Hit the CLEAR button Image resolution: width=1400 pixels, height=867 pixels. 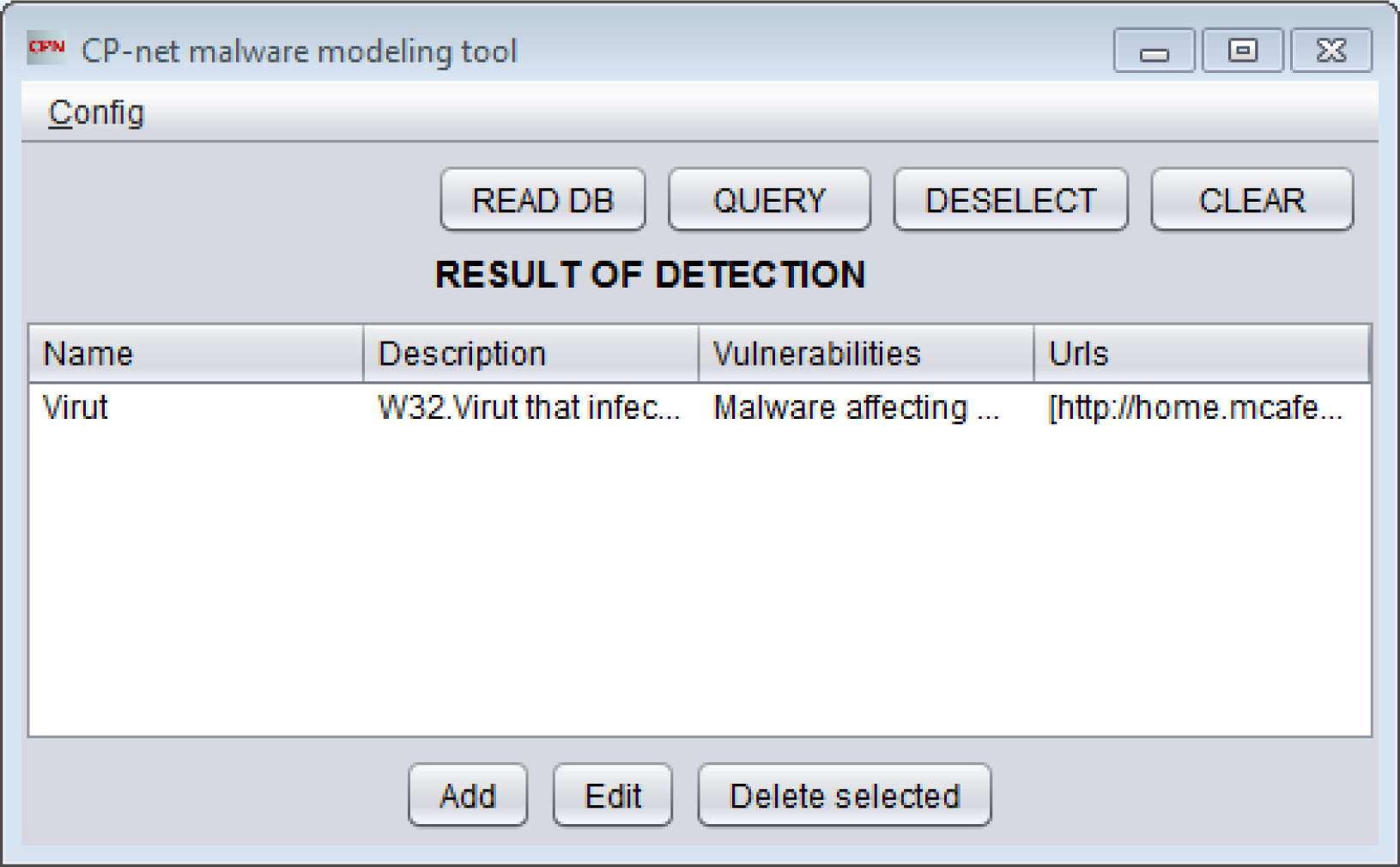click(x=1252, y=200)
